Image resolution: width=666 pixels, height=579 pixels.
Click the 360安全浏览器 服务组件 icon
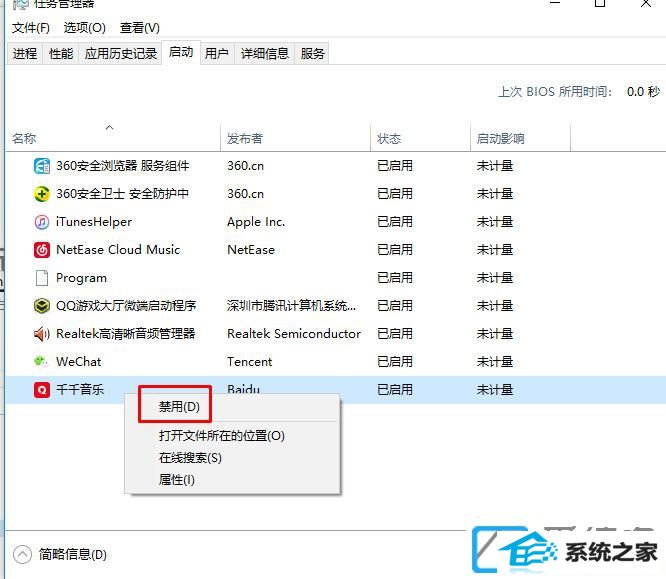(42, 166)
